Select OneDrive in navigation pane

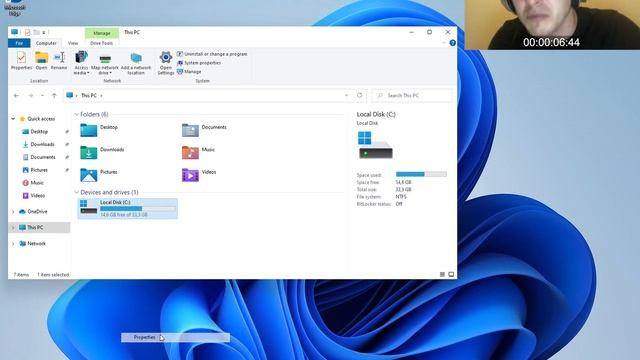pos(37,211)
